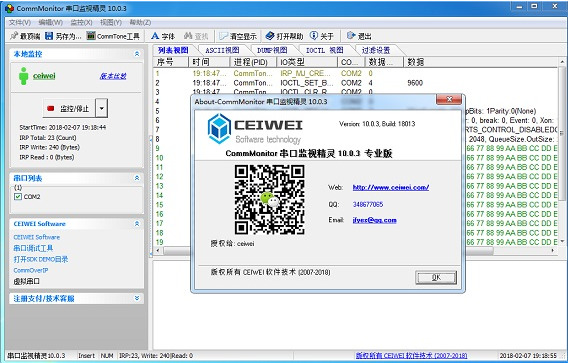Select row number 19 in the list
This screenshot has width=568, height=363.
(x=159, y=242)
